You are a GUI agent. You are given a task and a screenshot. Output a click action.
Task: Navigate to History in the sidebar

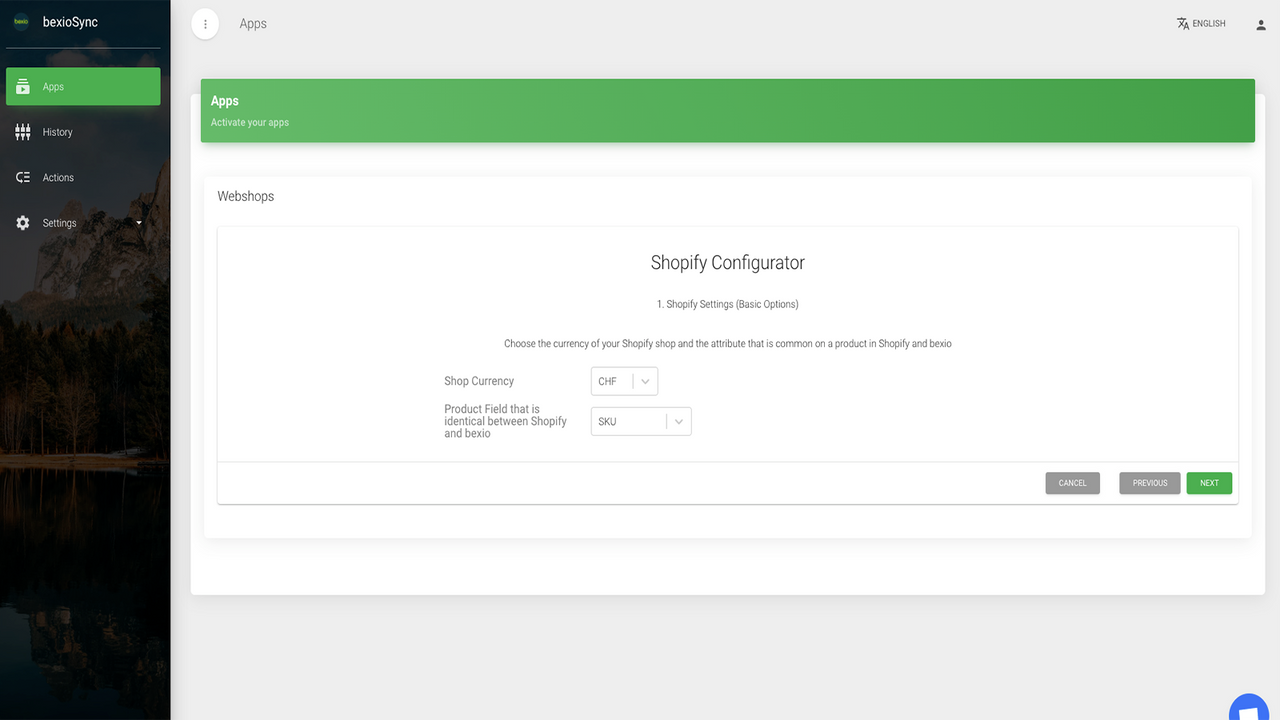coord(57,131)
